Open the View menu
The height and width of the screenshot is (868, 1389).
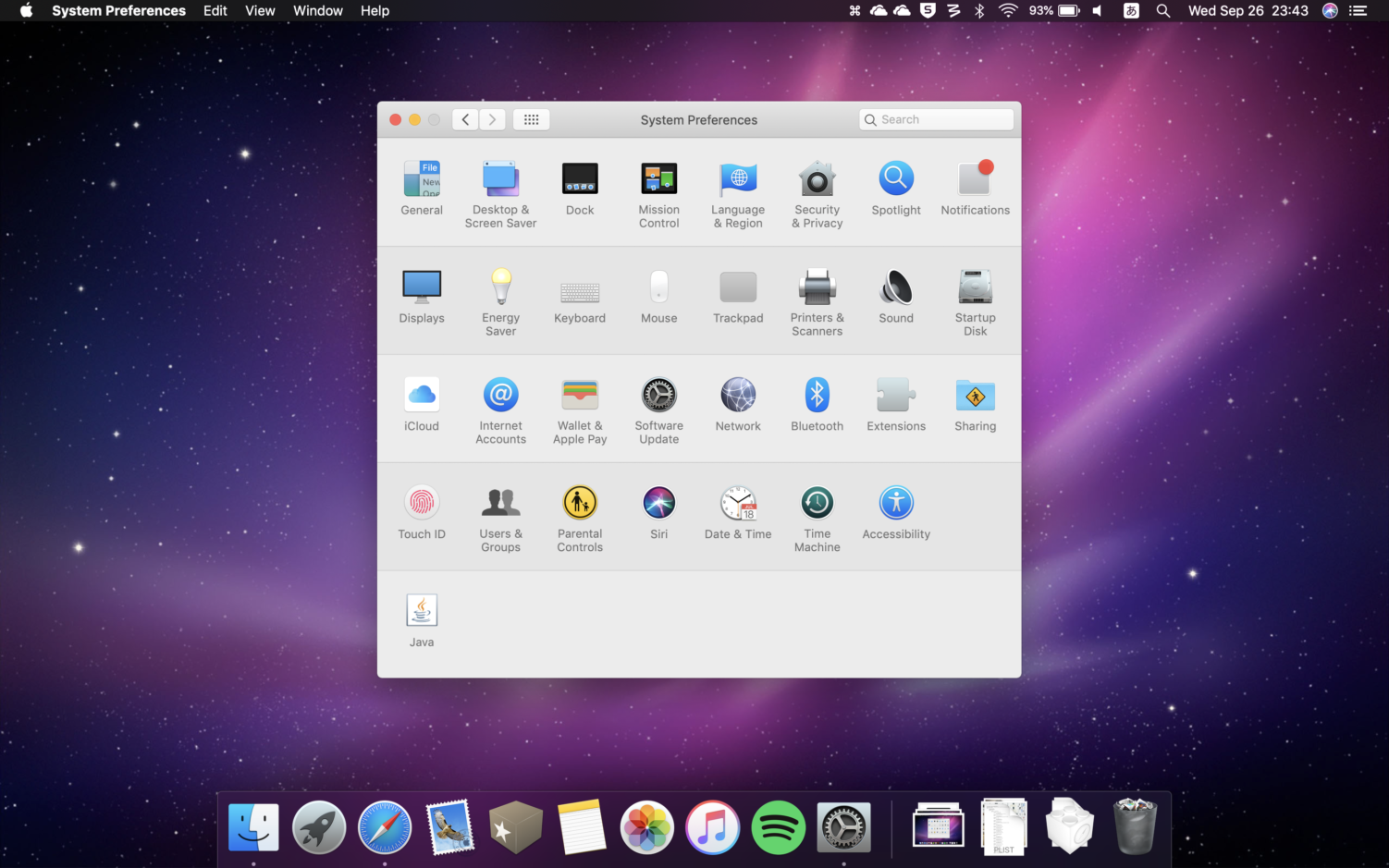tap(260, 10)
